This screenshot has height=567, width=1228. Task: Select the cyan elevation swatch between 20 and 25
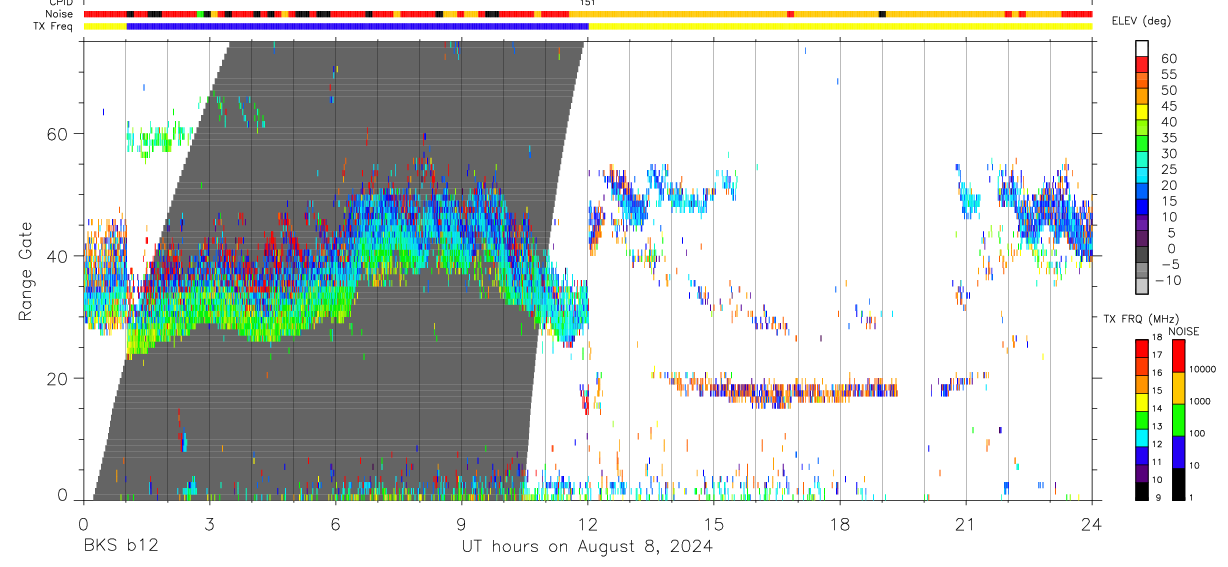pos(1142,174)
